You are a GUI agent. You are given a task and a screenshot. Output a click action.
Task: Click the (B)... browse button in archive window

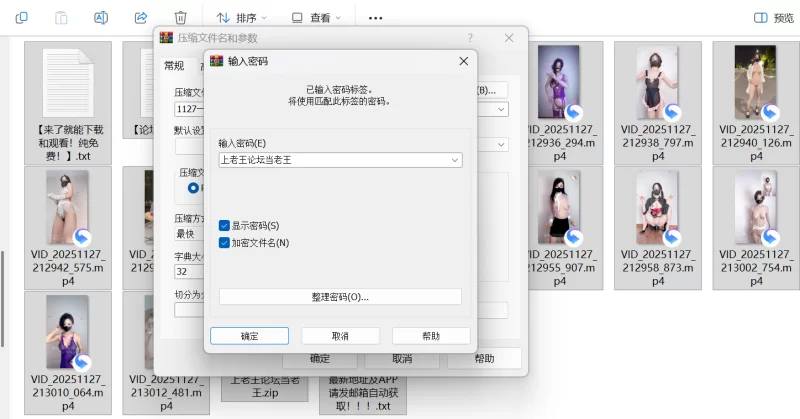[x=493, y=90]
